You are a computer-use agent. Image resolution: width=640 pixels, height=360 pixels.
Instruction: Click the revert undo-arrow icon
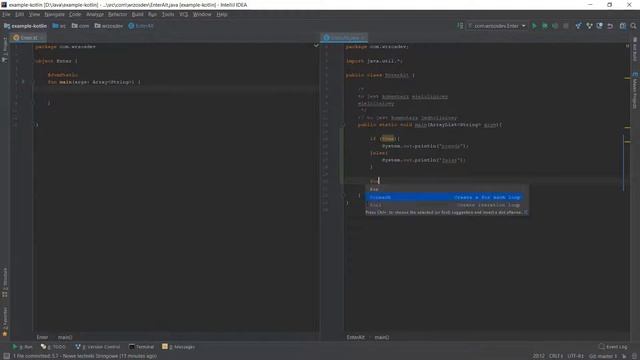pyautogui.click(x=610, y=26)
